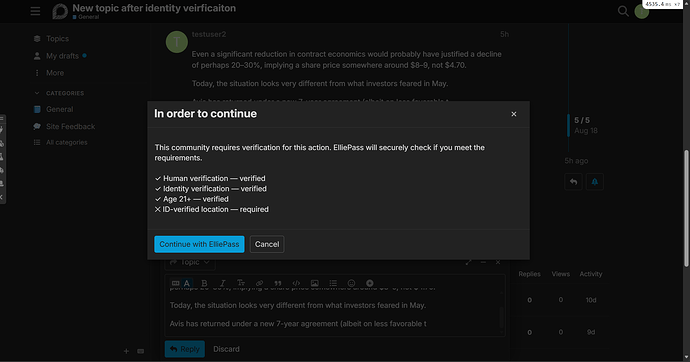Click "Age 21+ — verified" line
The width and height of the screenshot is (690, 362).
pyautogui.click(x=192, y=199)
